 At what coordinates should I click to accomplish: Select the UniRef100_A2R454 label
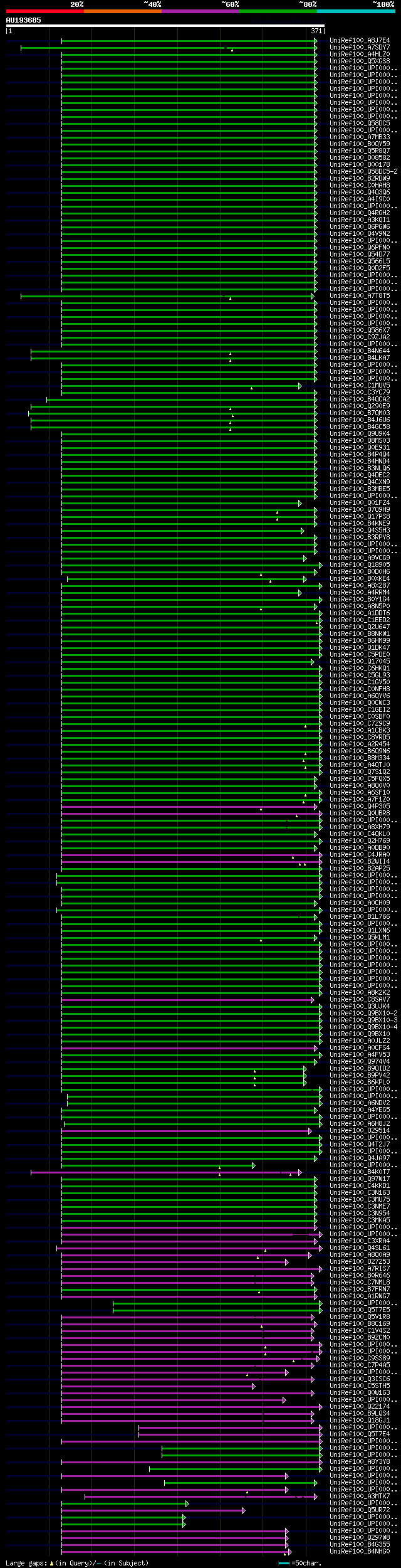(360, 744)
